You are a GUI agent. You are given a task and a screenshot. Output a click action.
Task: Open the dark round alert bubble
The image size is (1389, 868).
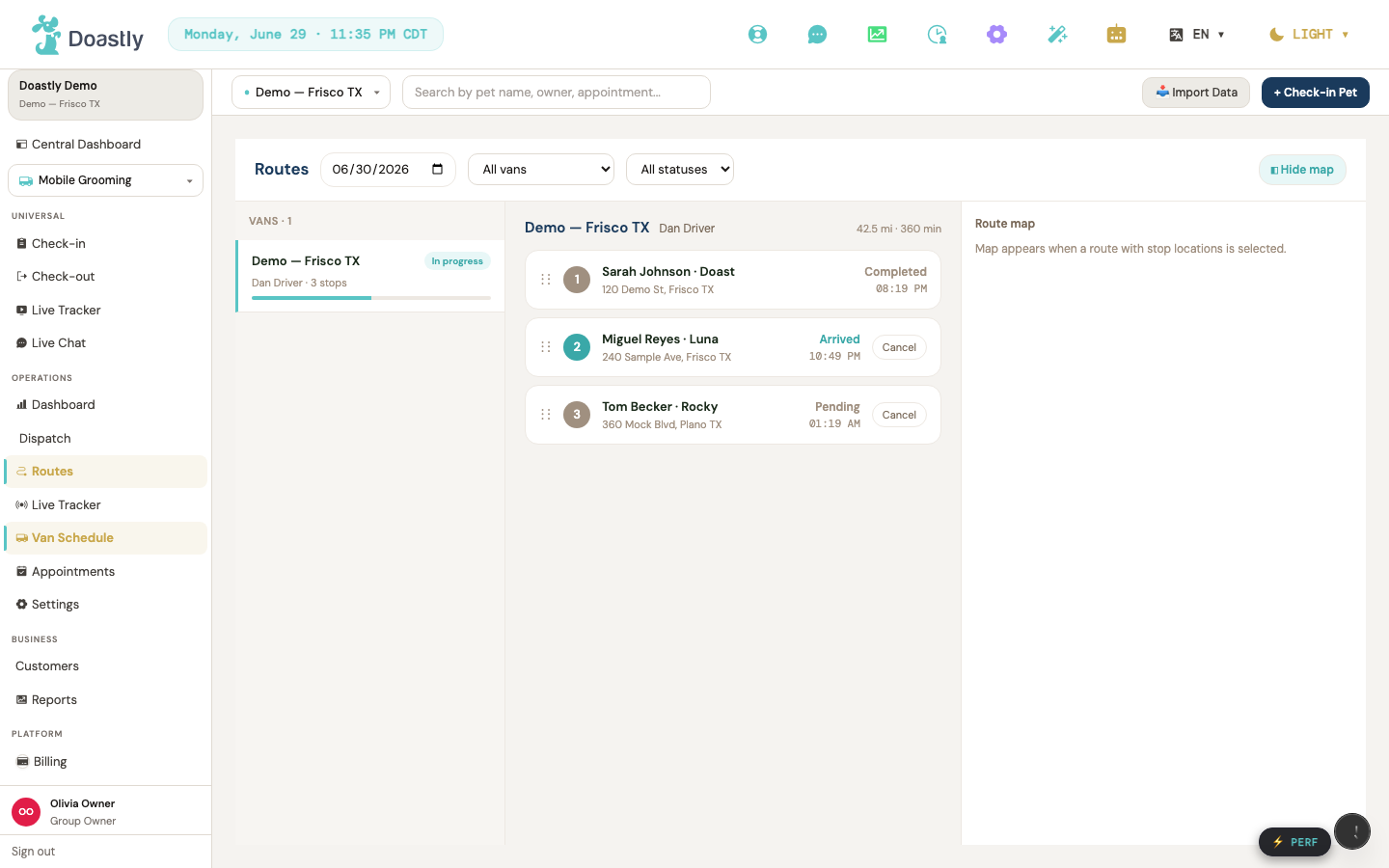1352,831
